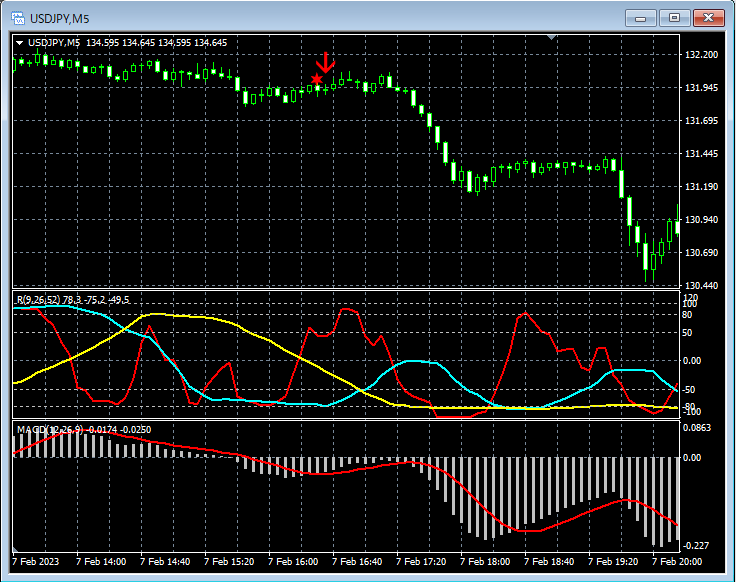Click the chart window icon in title bar
737x582 pixels.
coord(17,17)
